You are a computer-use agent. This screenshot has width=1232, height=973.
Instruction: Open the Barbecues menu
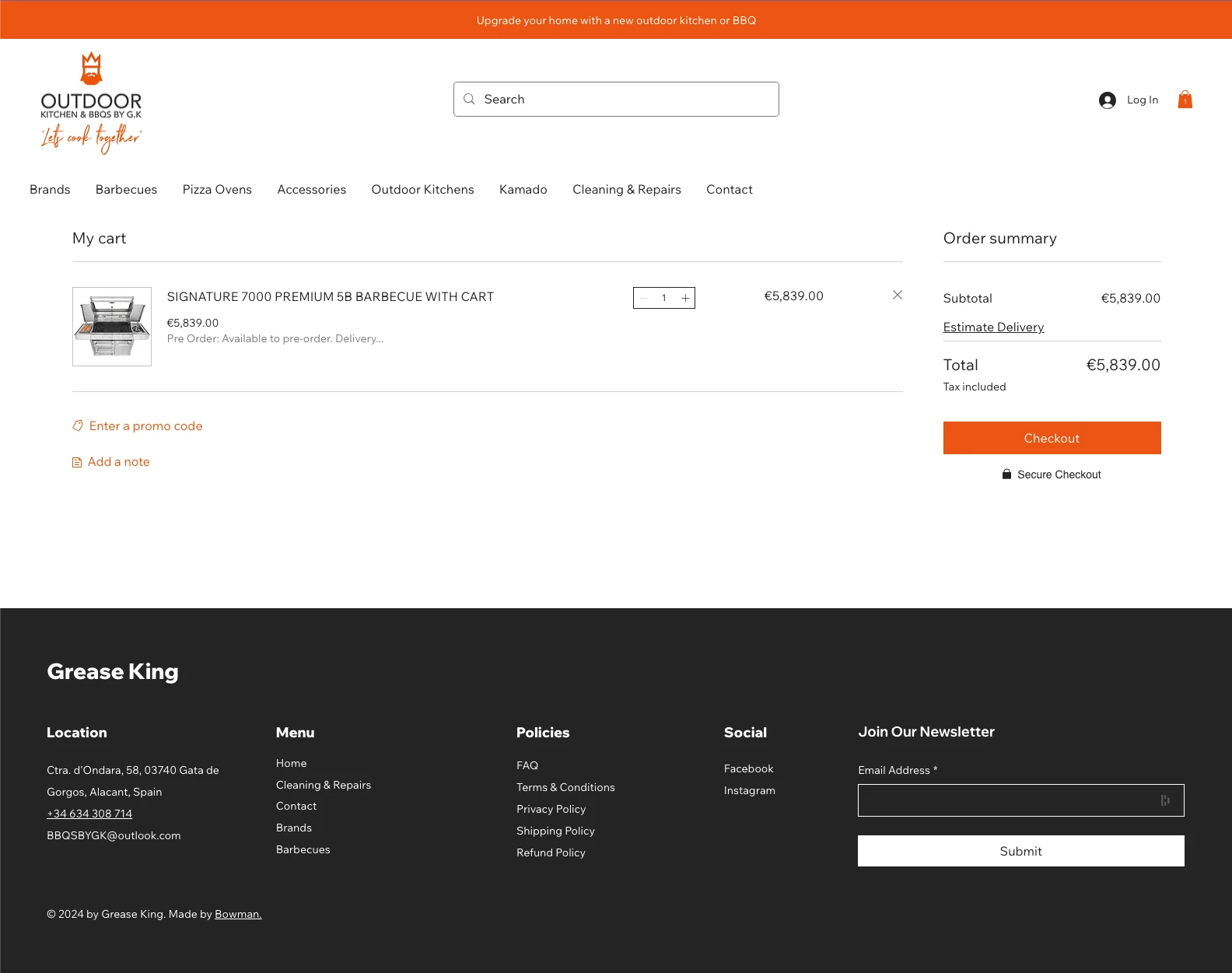(126, 190)
